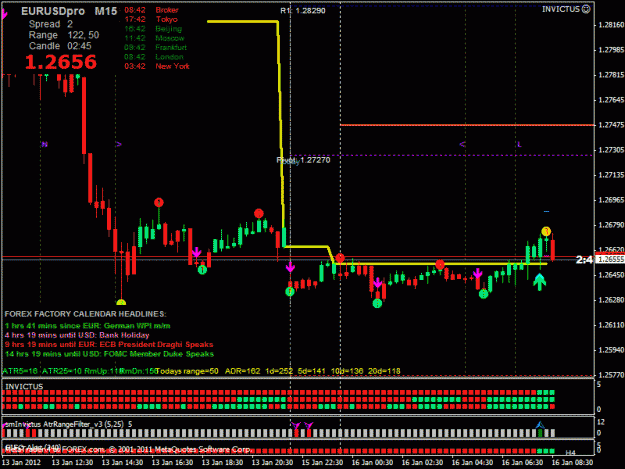Select the rightmost magenta down arrow in the main chart
This screenshot has height=469, width=625.
478,273
